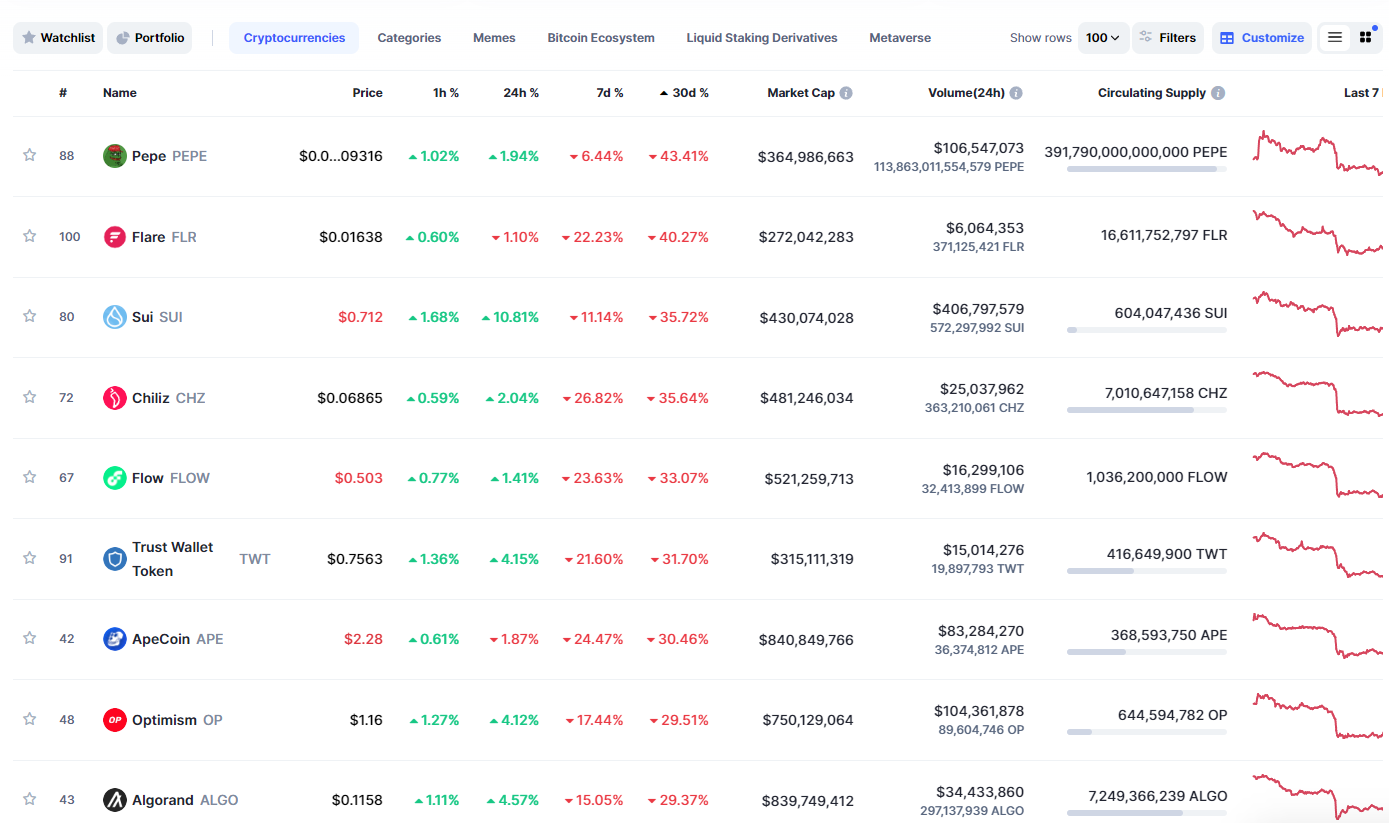Open the Liquid Staking Derivatives tab
This screenshot has height=823, width=1389.
[x=761, y=38]
